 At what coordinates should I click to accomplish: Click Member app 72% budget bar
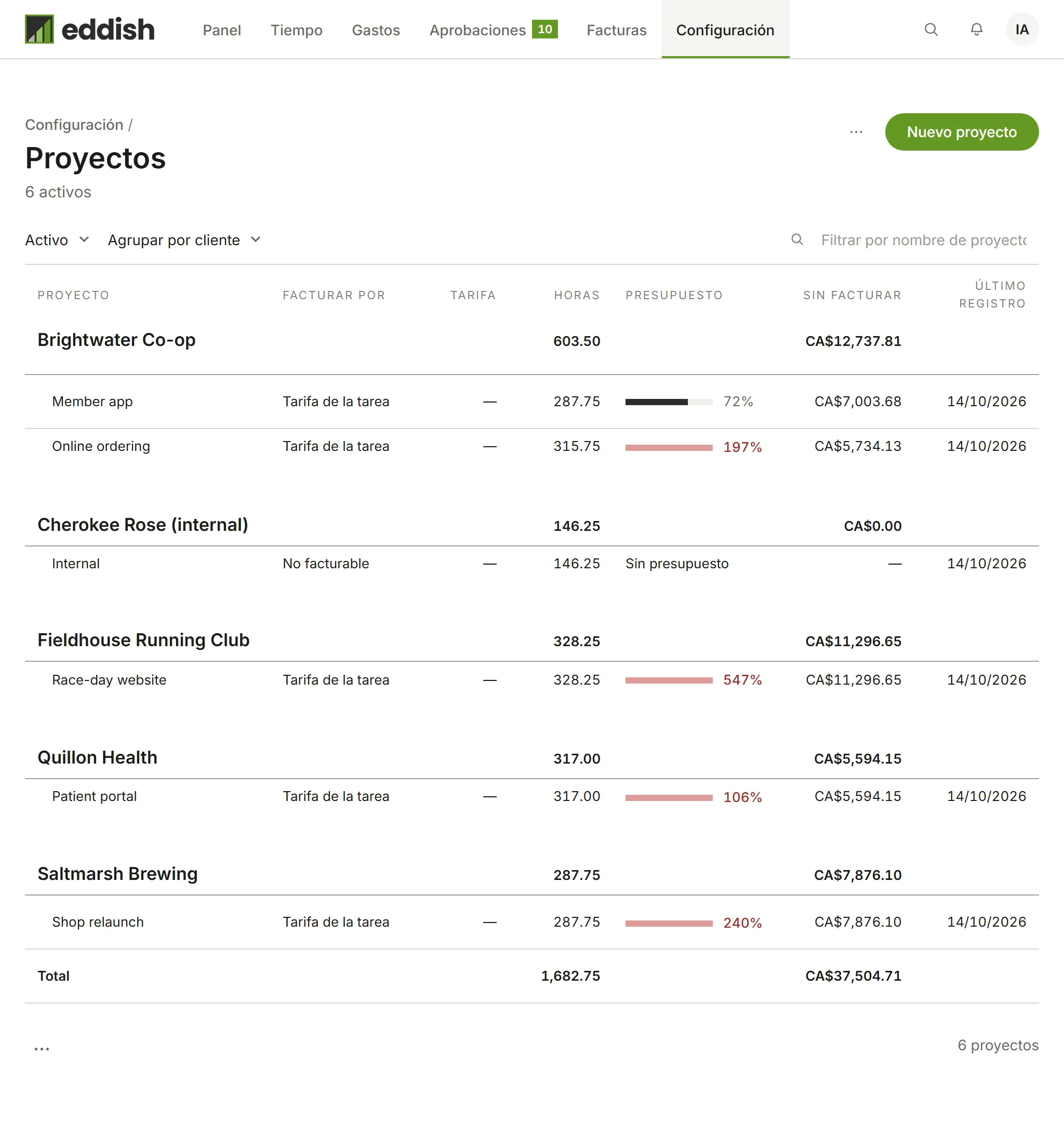pos(669,402)
